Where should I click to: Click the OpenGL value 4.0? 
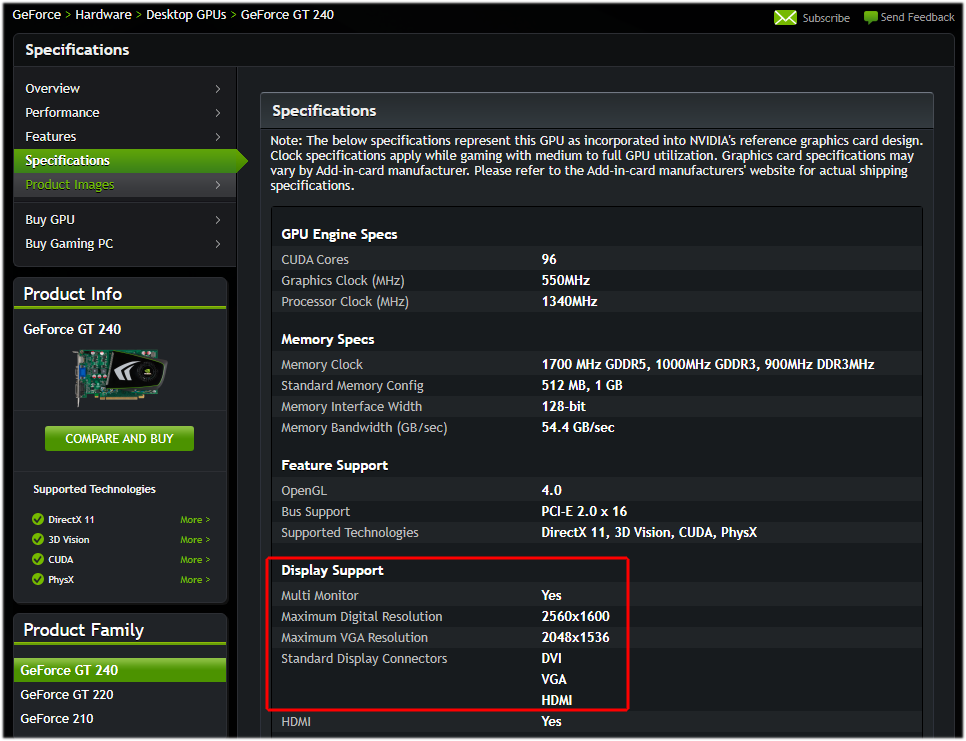tap(551, 490)
